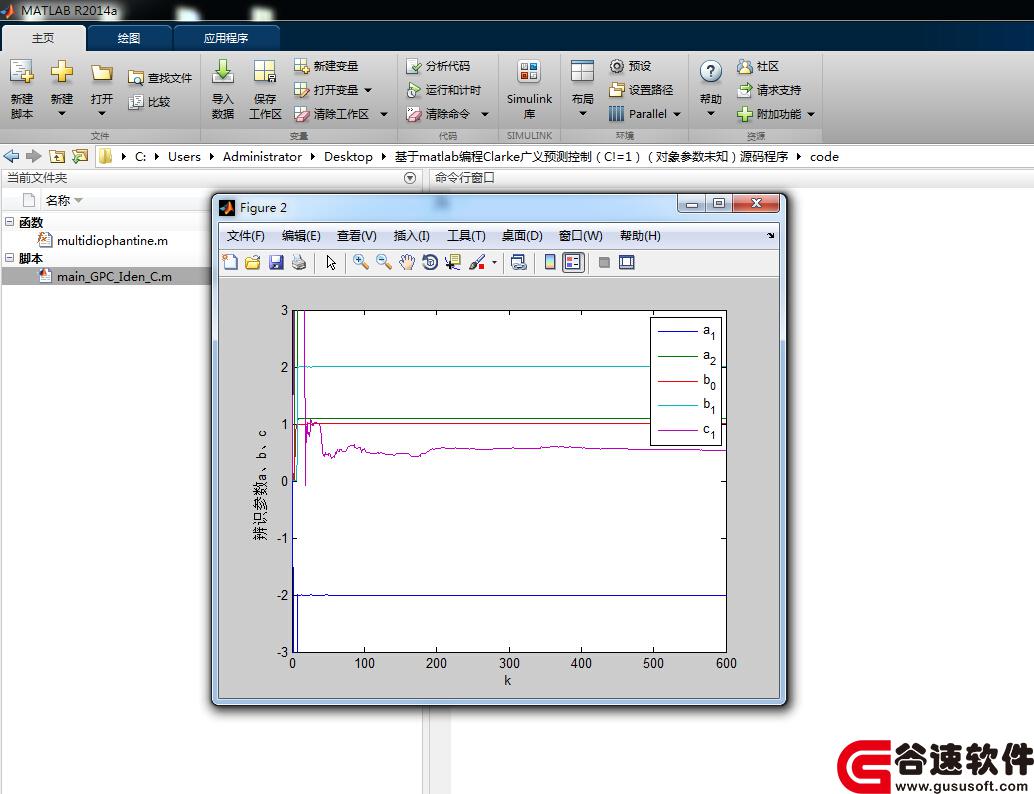Activate the Brush data tool

pos(477,262)
